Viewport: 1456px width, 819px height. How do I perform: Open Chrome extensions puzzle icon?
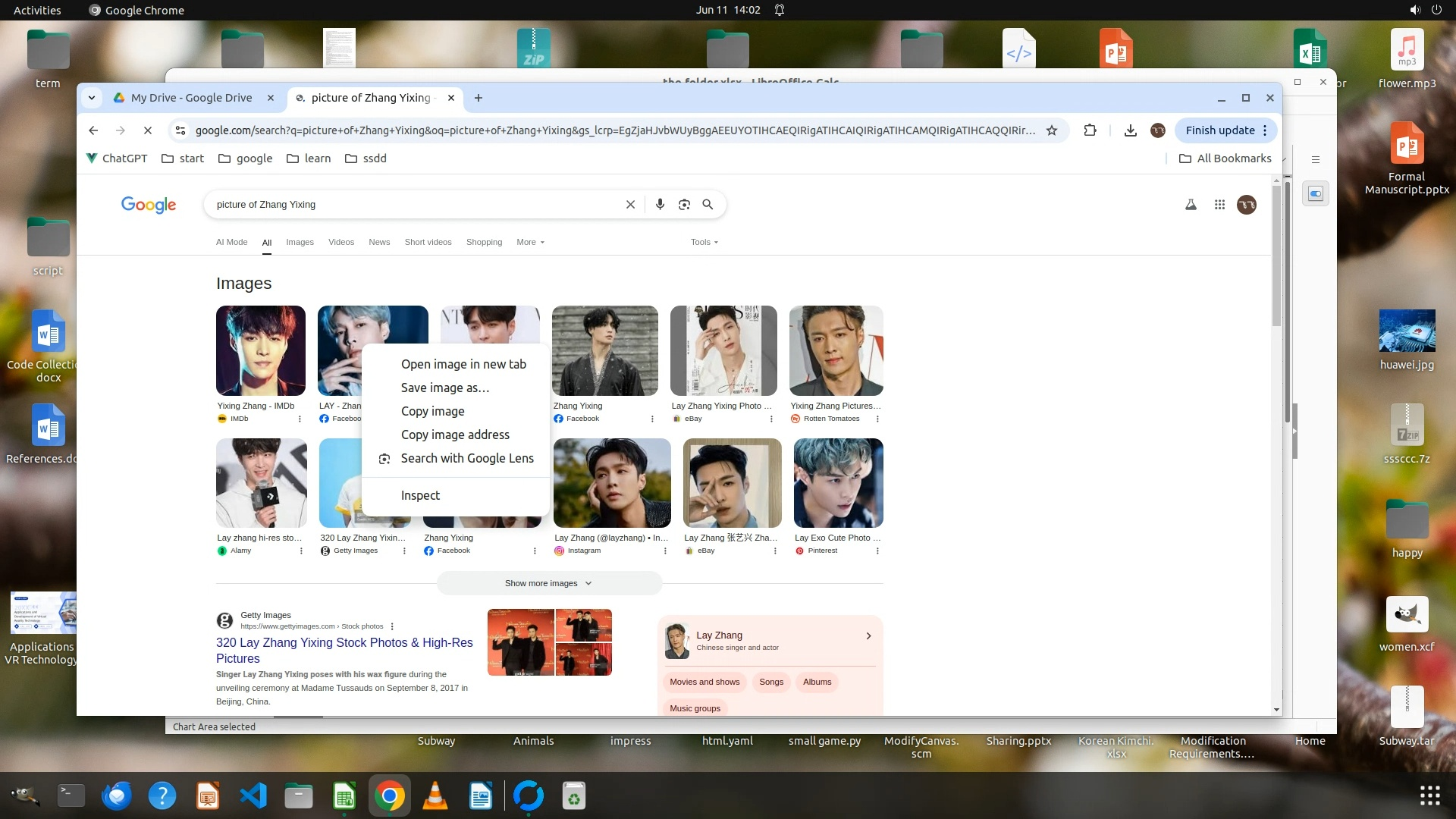(1090, 130)
